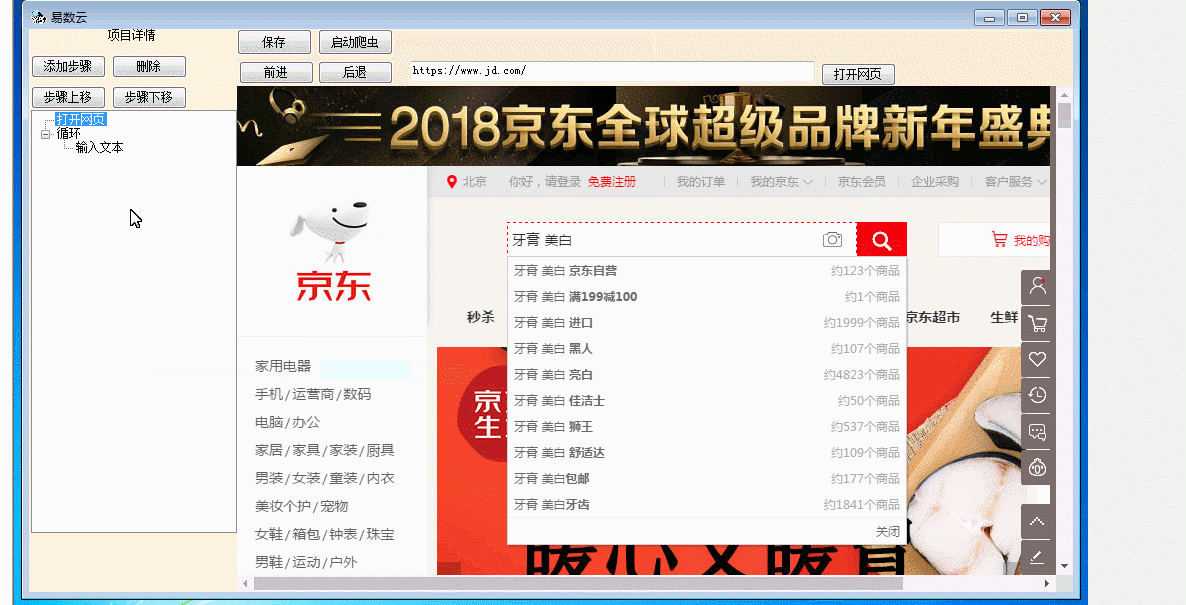Image resolution: width=1186 pixels, height=605 pixels.
Task: Open the heart favorites sidebar icon
Action: click(1037, 359)
